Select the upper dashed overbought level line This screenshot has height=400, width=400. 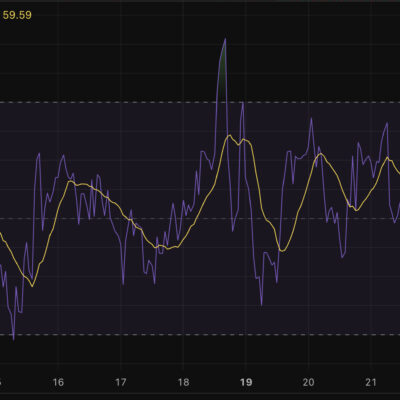200,102
